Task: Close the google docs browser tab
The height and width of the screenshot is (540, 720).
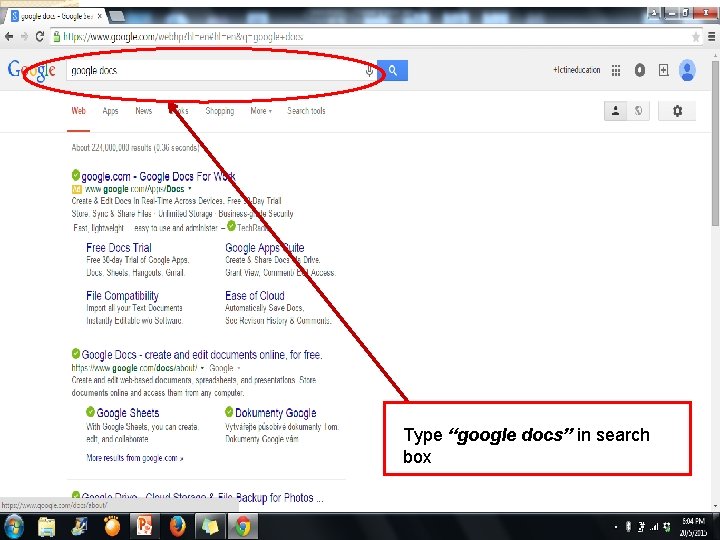Action: coord(99,16)
